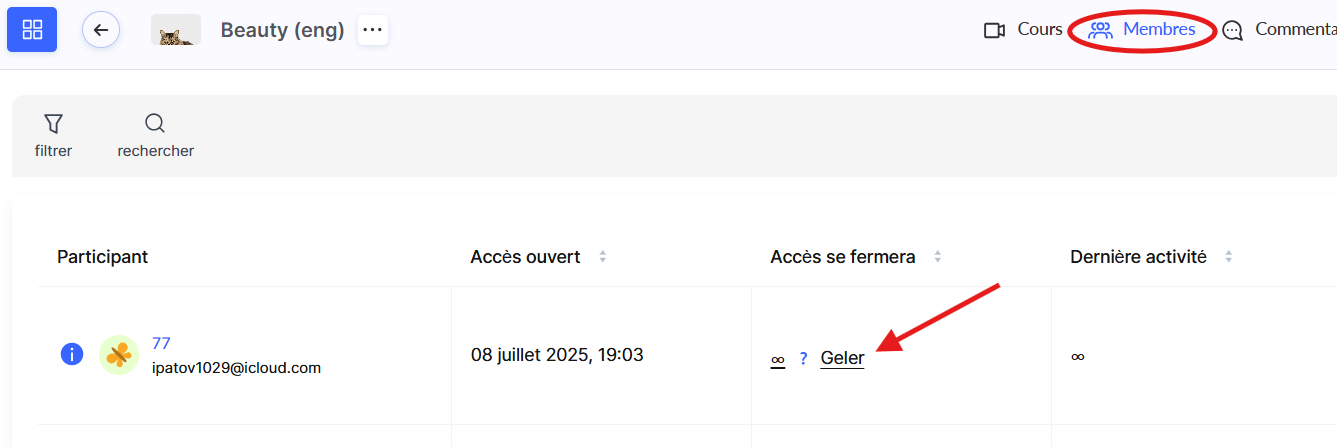1337x447 pixels.
Task: Click the comment bubble icon for Commentaires
Action: pos(1233,31)
